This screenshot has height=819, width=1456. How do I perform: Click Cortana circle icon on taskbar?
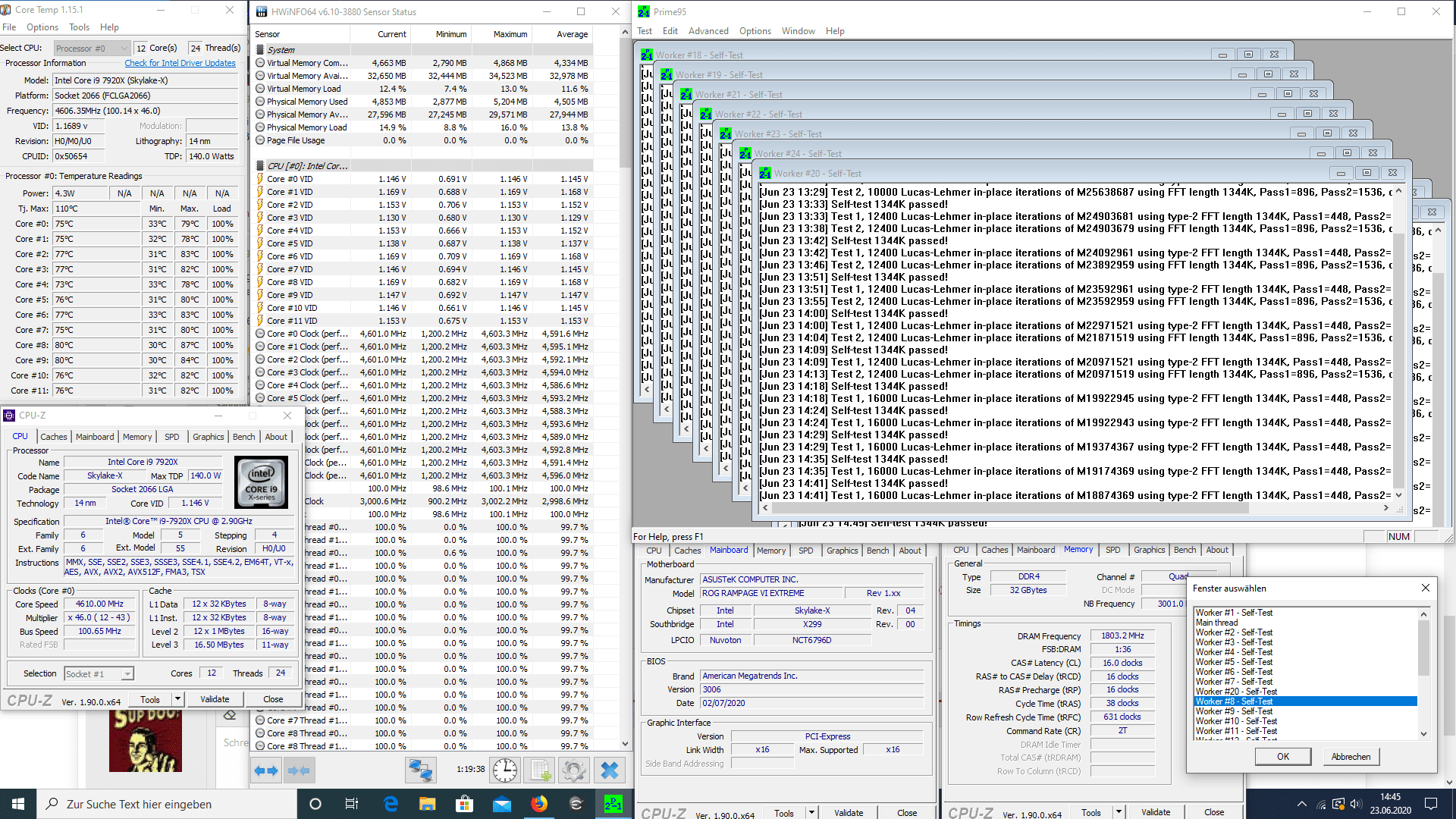tap(315, 804)
